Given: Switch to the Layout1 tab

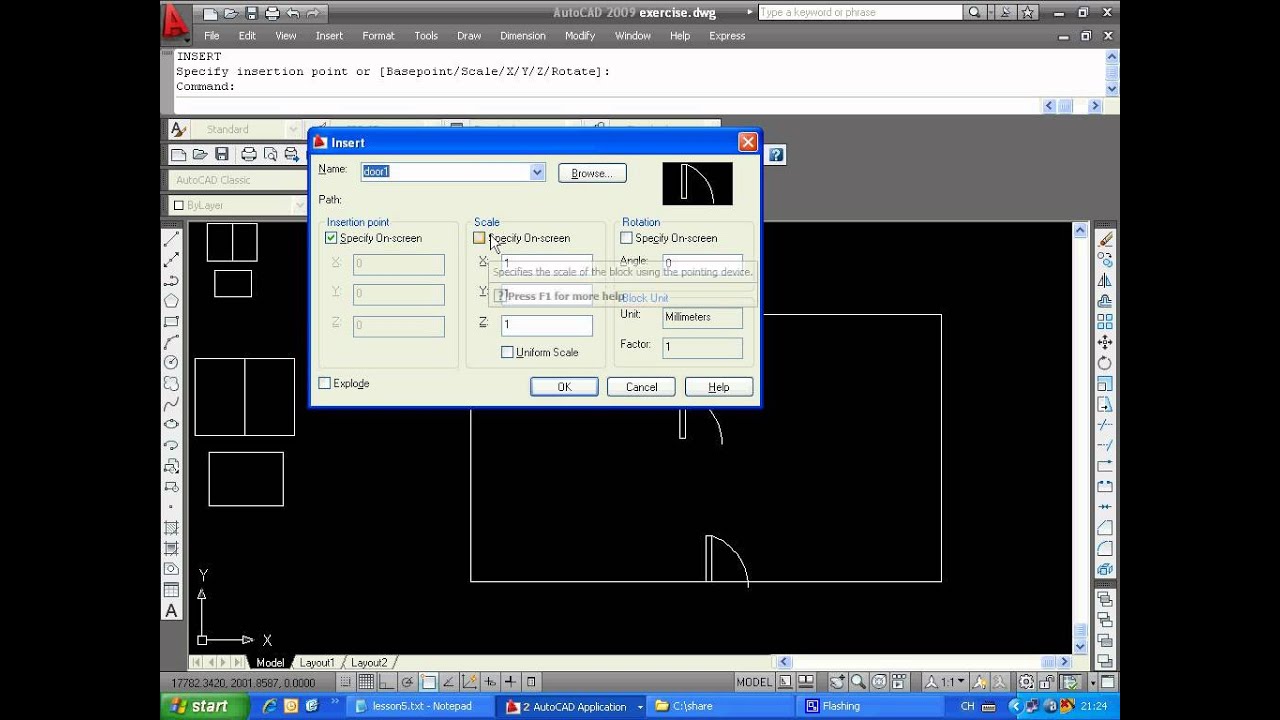Looking at the screenshot, I should pyautogui.click(x=317, y=662).
